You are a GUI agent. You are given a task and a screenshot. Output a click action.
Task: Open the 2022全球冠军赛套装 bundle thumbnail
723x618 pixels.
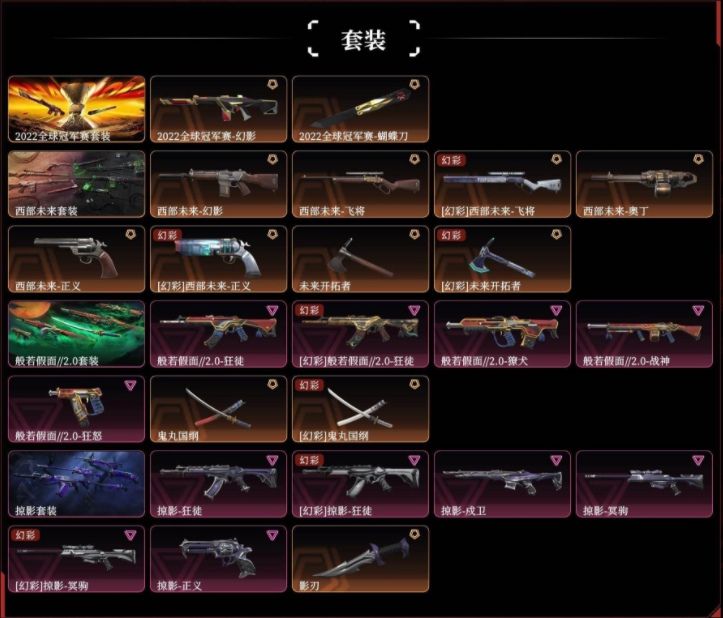click(x=77, y=109)
